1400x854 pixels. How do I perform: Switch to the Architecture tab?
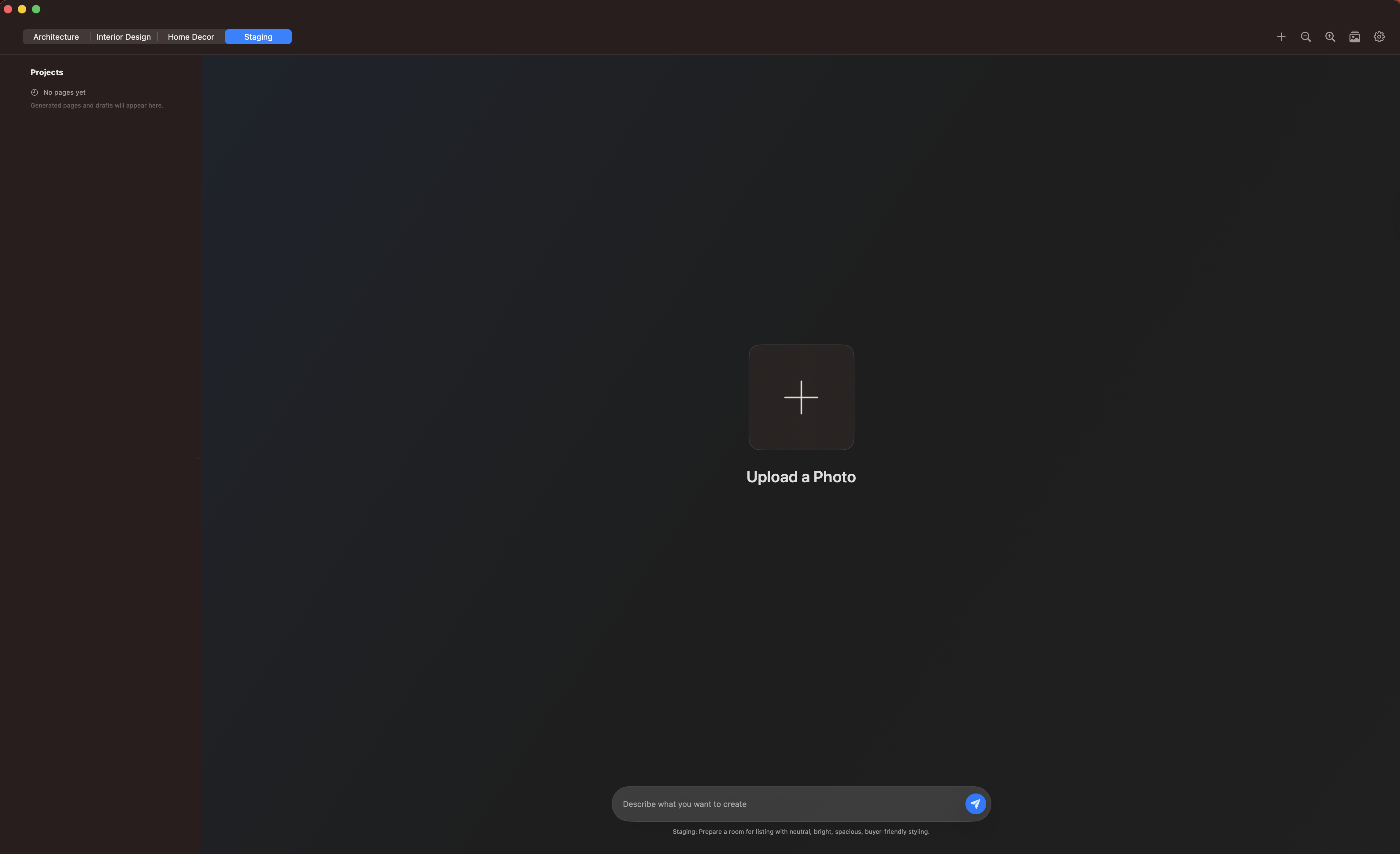coord(56,37)
